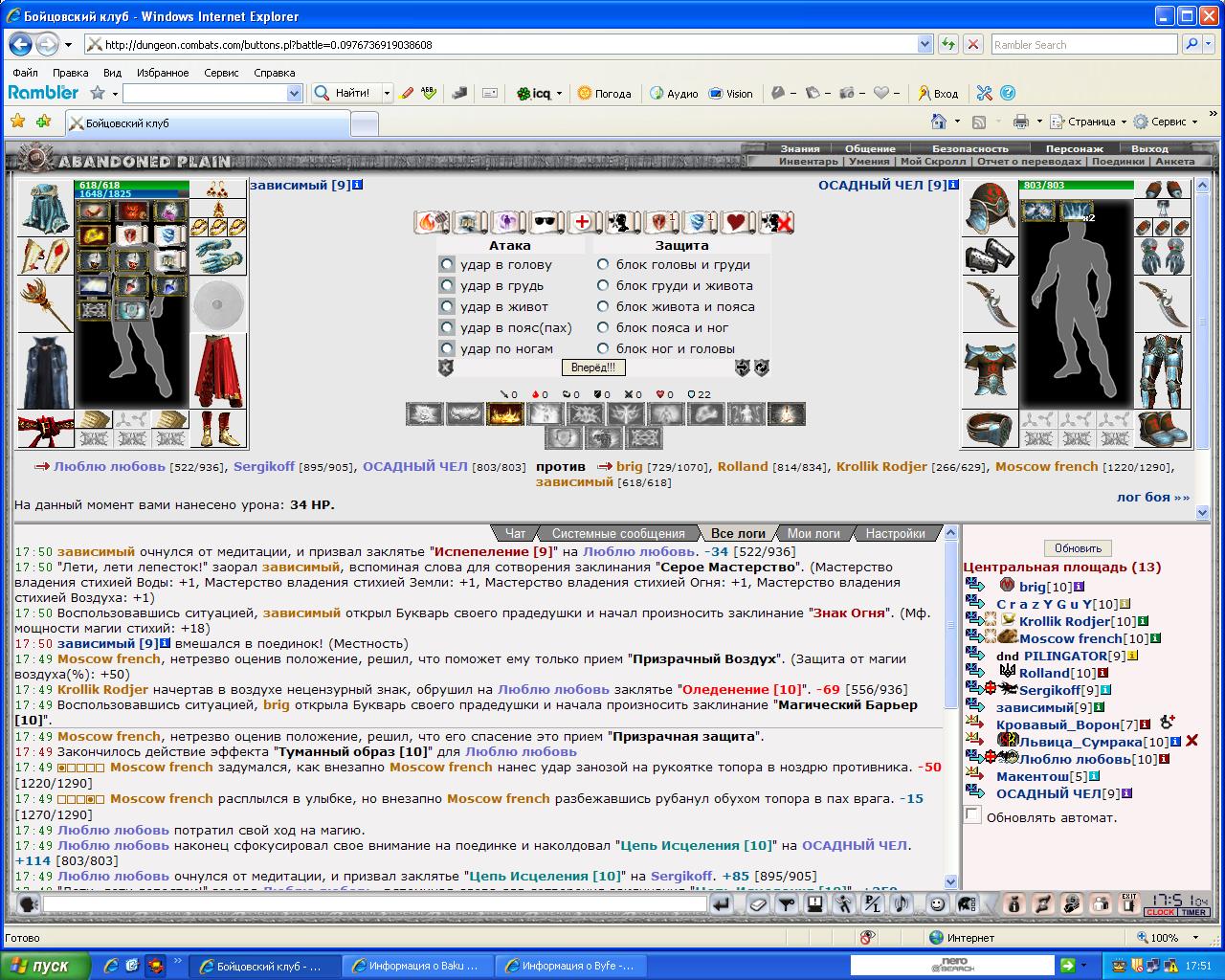1225x980 pixels.
Task: Click the purple figure scroll ability
Action: [506, 222]
